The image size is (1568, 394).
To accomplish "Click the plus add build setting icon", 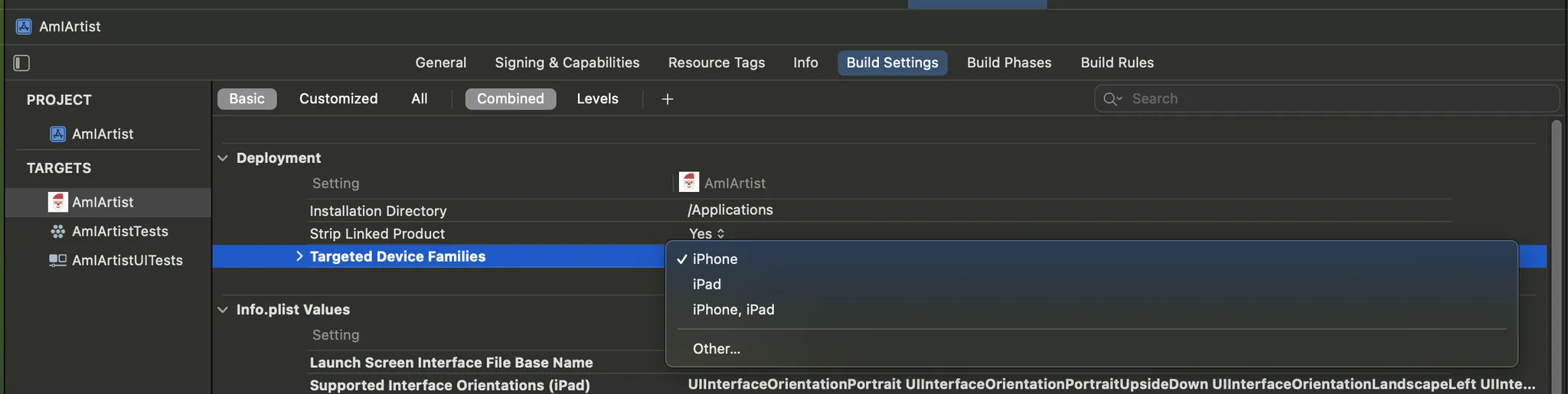I will coord(667,99).
